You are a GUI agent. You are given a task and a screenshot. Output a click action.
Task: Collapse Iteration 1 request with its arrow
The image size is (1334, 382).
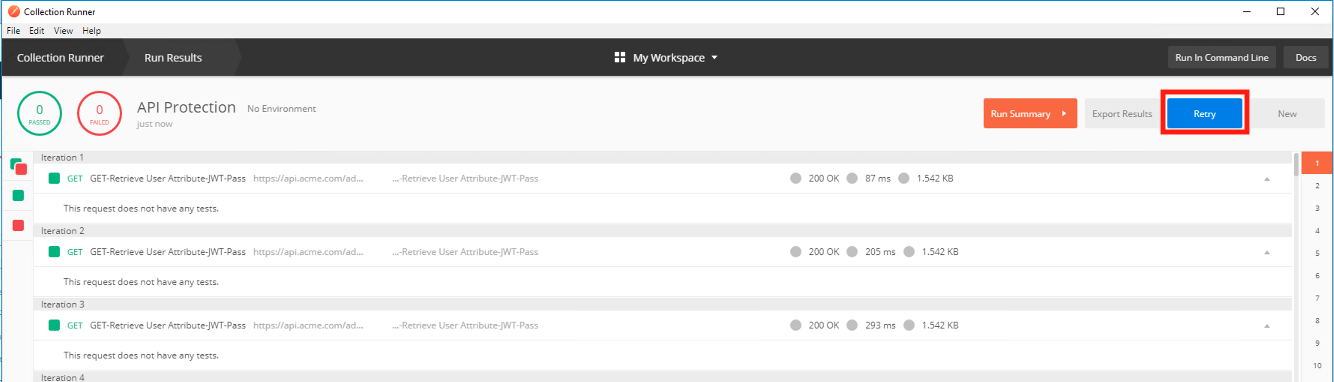tap(1267, 179)
